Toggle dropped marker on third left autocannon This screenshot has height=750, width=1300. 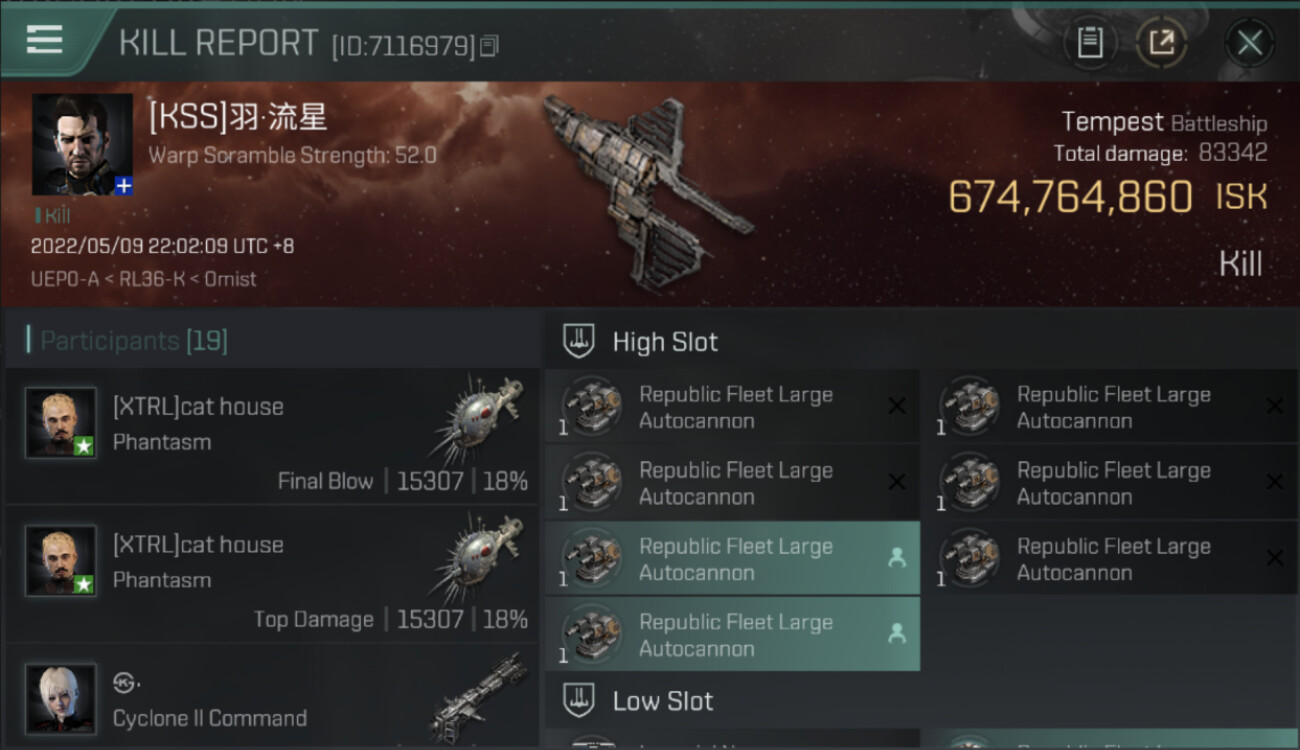(896, 558)
